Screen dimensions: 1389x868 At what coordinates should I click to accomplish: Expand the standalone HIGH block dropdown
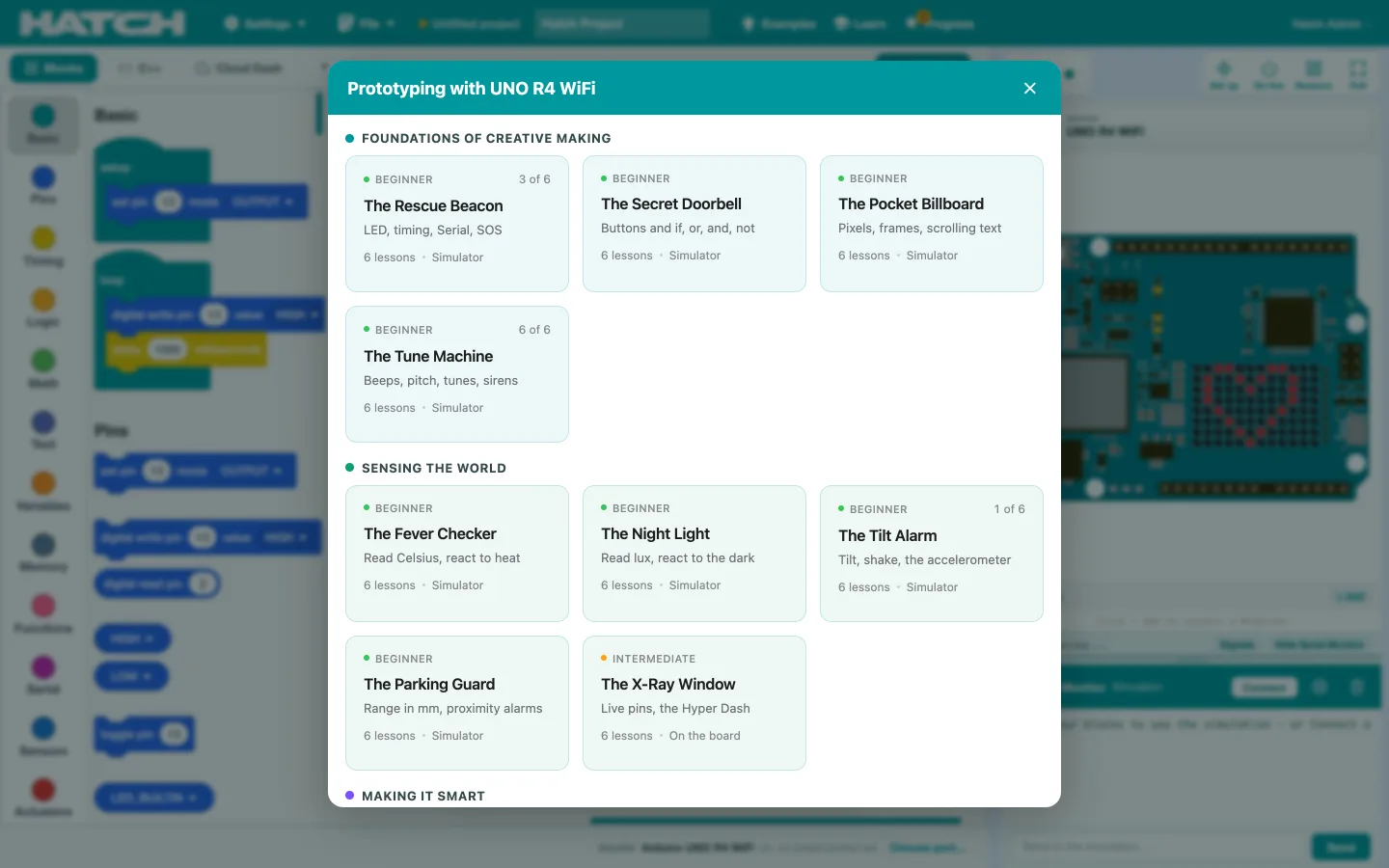(x=132, y=638)
